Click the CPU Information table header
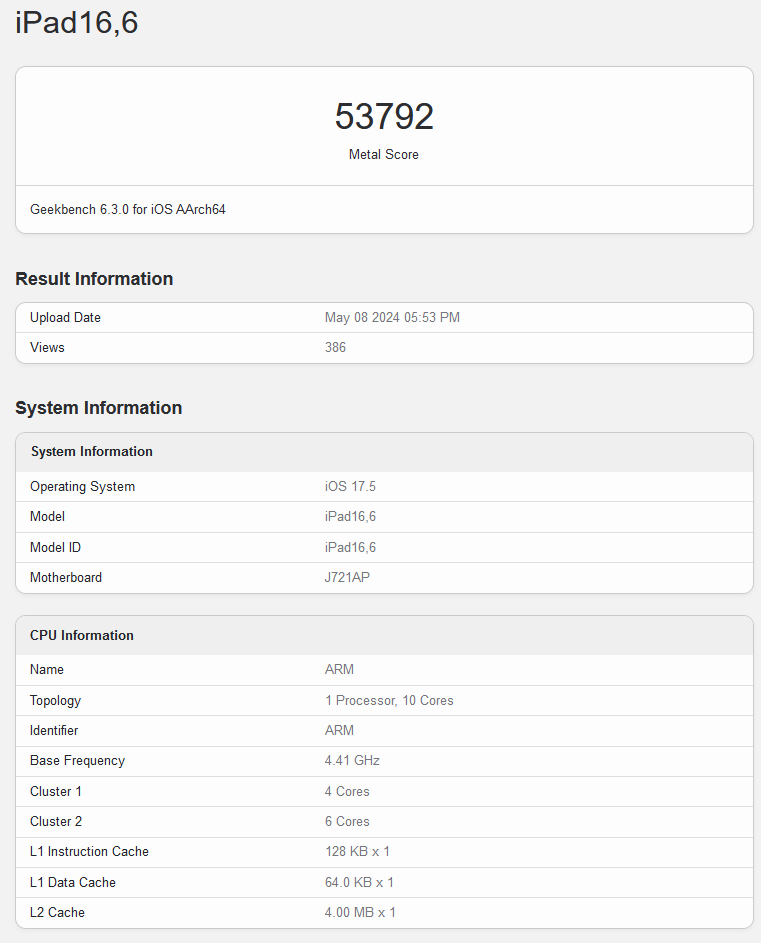 pyautogui.click(x=82, y=636)
